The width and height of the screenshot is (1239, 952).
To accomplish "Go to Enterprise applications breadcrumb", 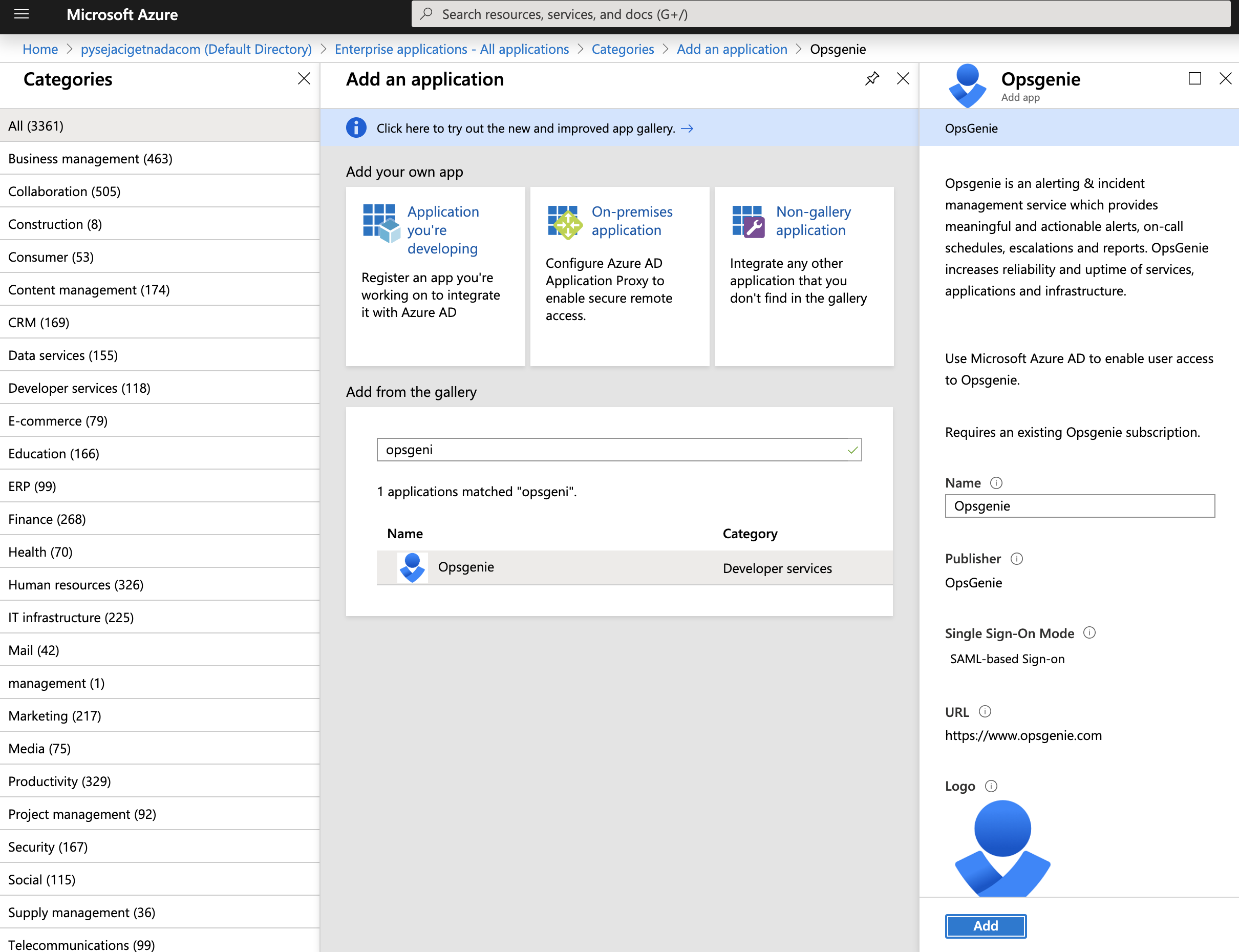I will tap(452, 49).
